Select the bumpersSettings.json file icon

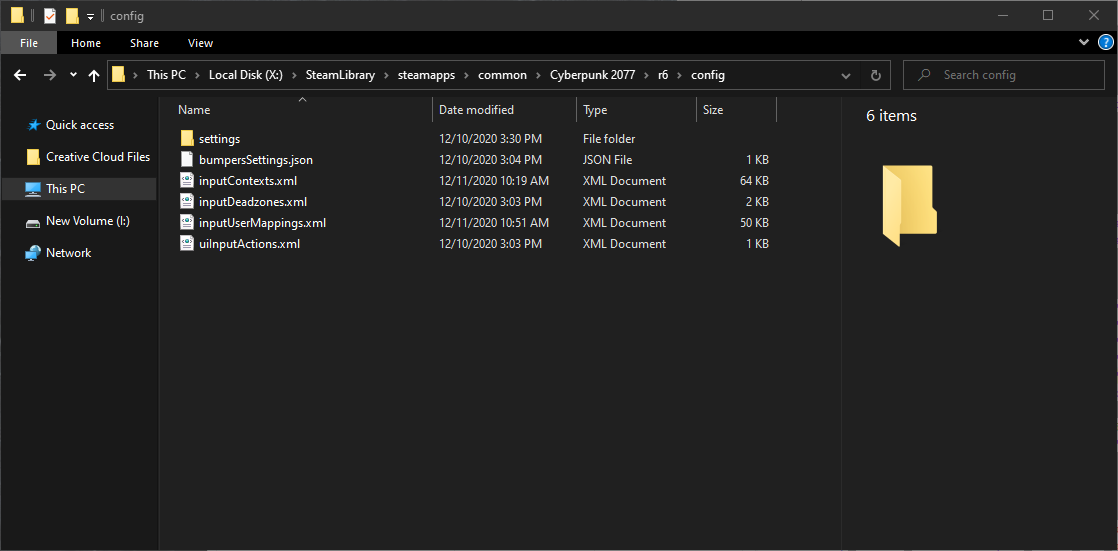(187, 160)
